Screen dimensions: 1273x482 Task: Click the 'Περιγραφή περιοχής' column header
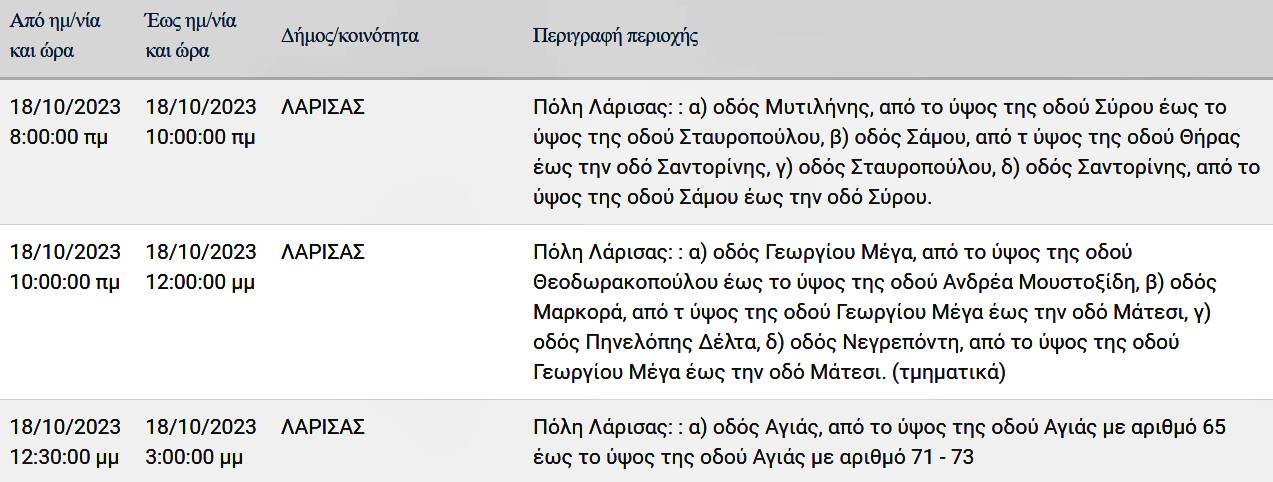(x=616, y=36)
